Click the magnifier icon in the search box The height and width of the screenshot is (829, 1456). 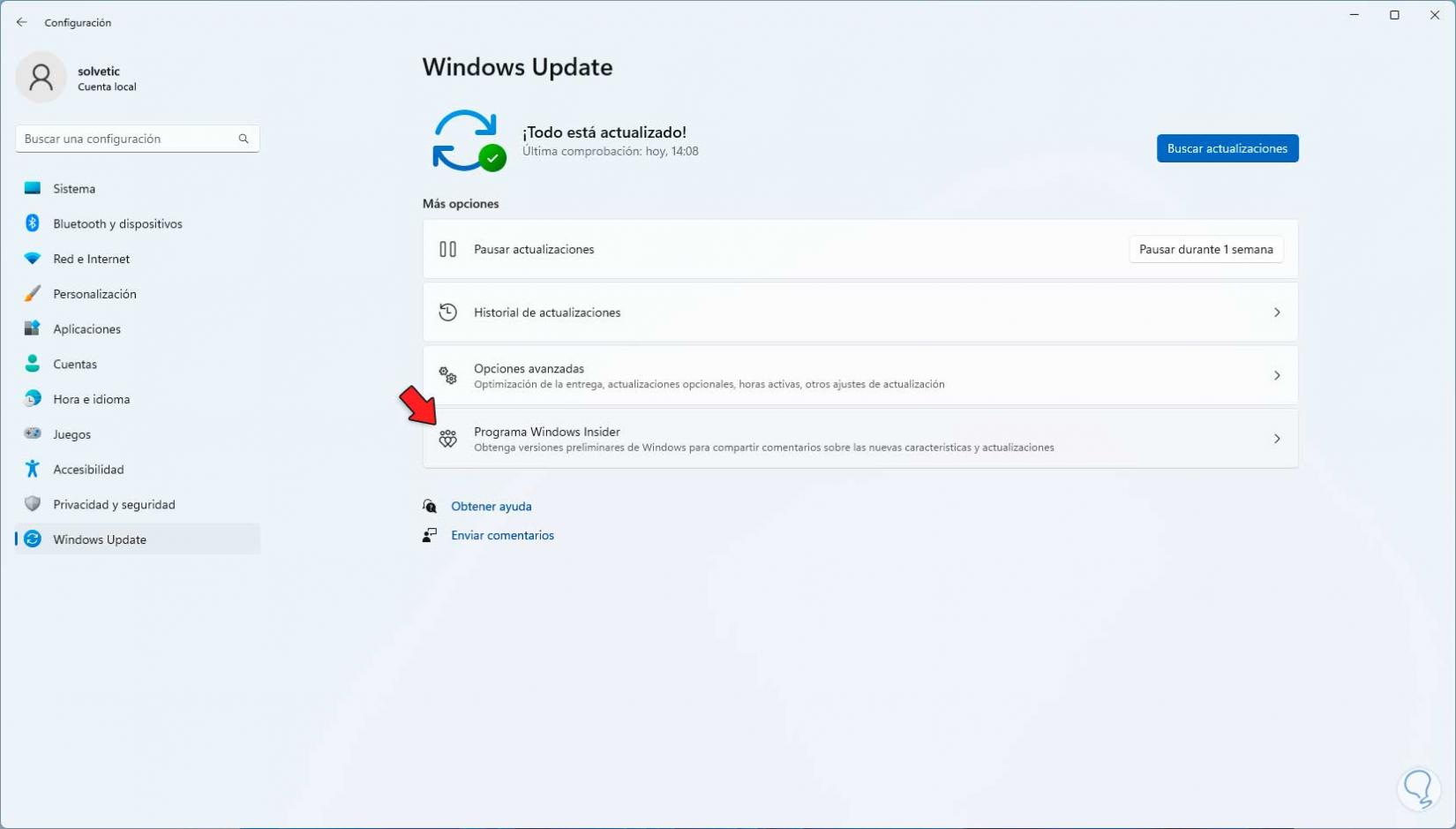pos(244,139)
